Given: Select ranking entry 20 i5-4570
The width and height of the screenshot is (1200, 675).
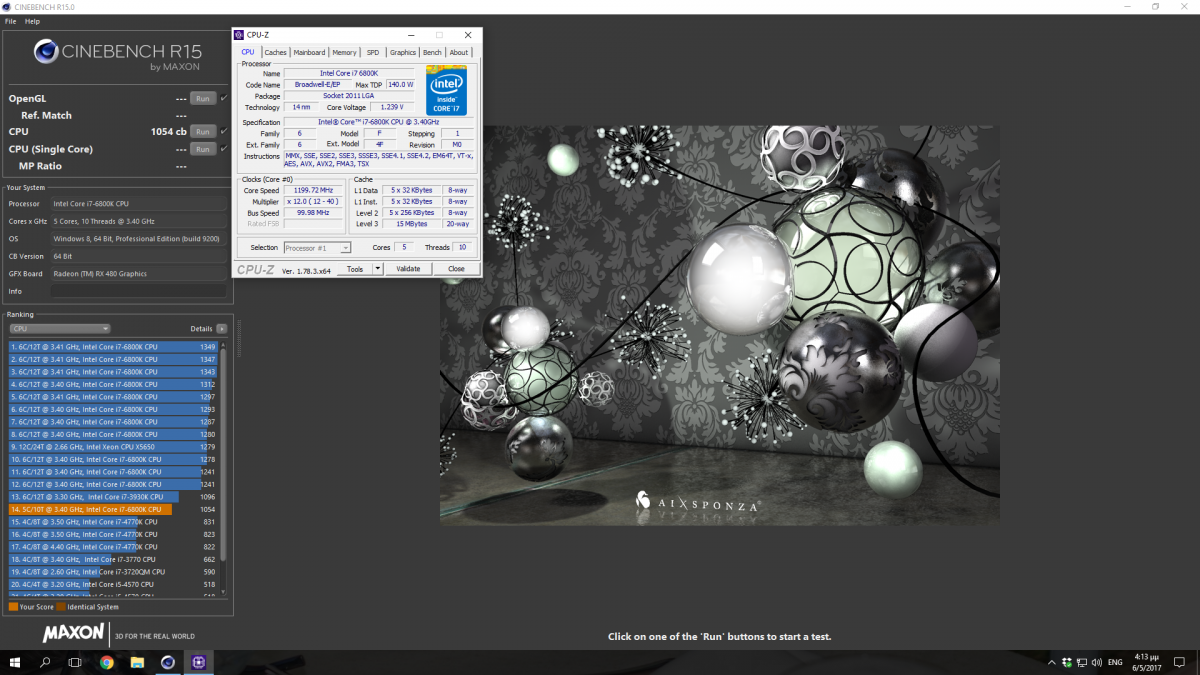Looking at the screenshot, I should [113, 584].
